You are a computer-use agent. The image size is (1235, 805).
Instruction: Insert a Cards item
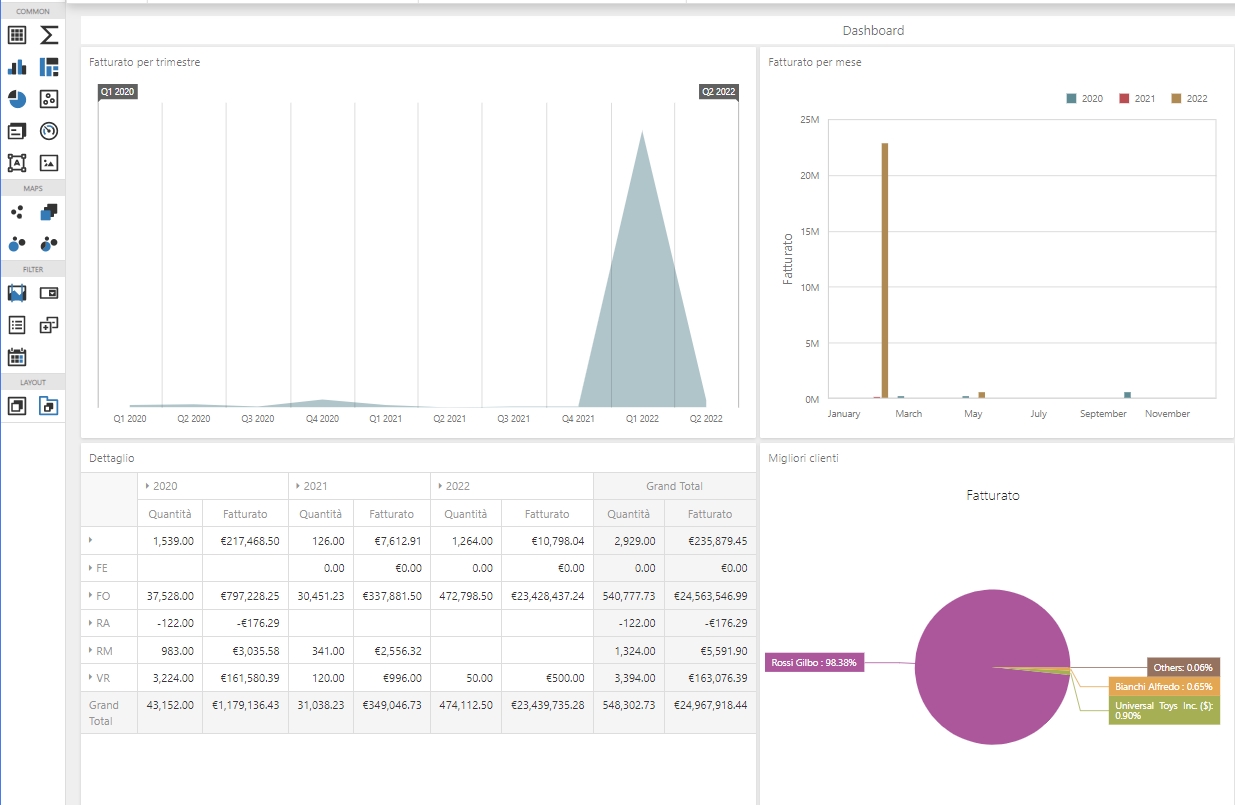pyautogui.click(x=17, y=131)
